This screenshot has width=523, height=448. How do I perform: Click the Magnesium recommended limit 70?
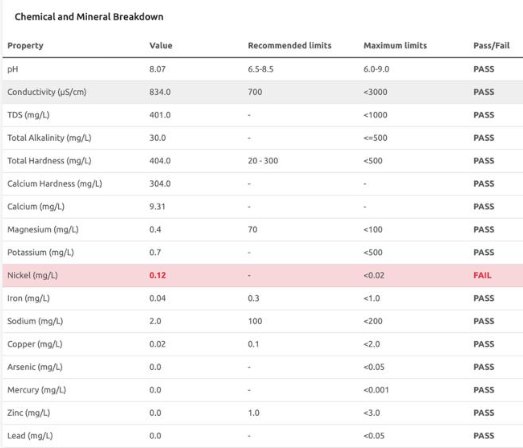(252, 230)
